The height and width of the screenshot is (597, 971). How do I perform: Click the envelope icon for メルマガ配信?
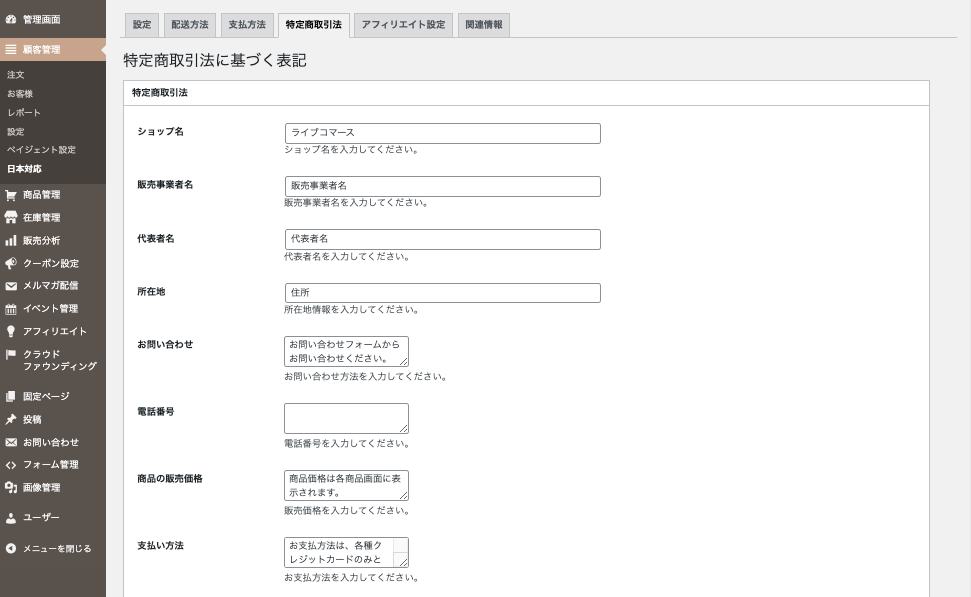pos(11,286)
